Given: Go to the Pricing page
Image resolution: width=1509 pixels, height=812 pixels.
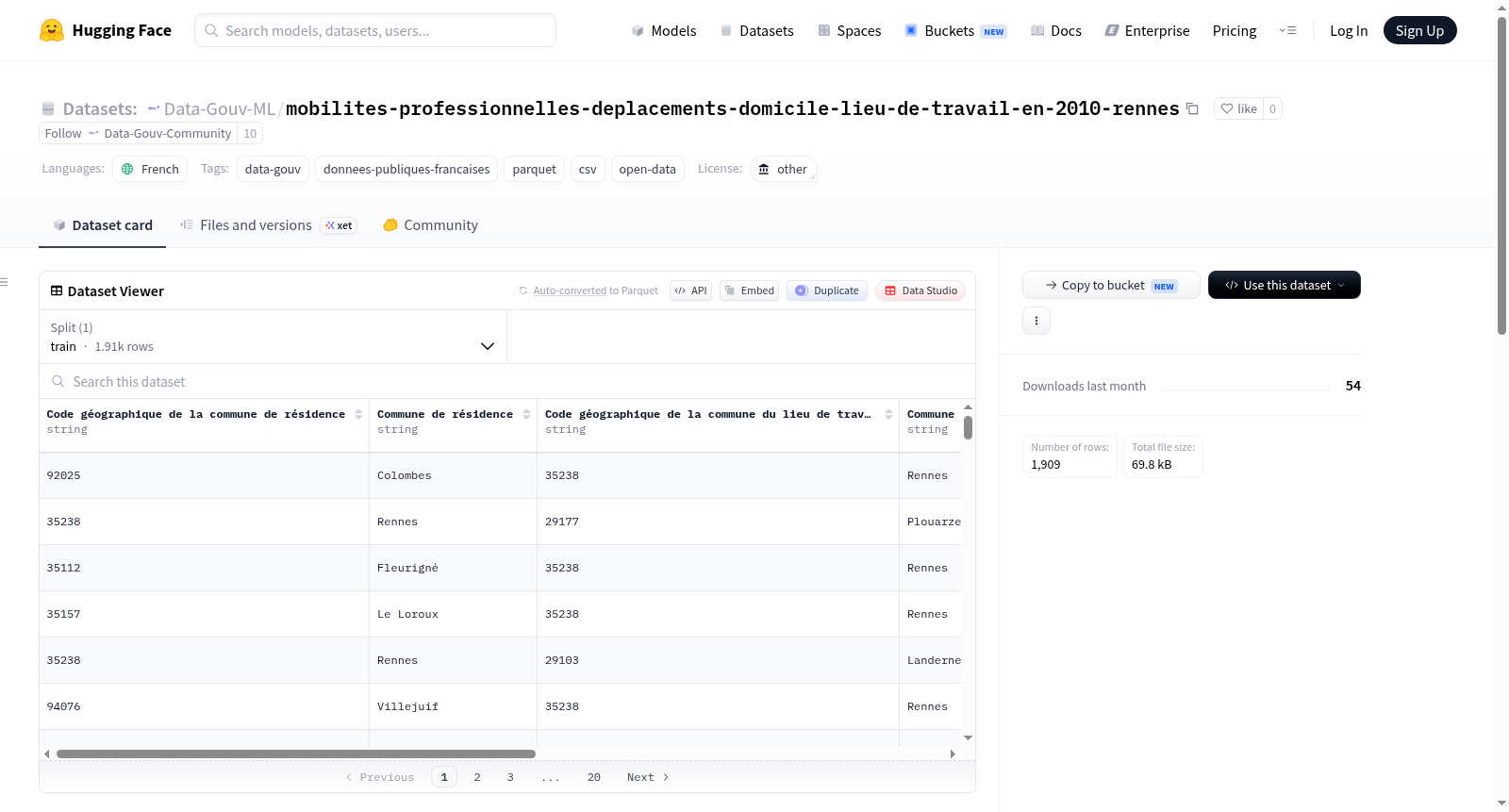Looking at the screenshot, I should [1235, 30].
